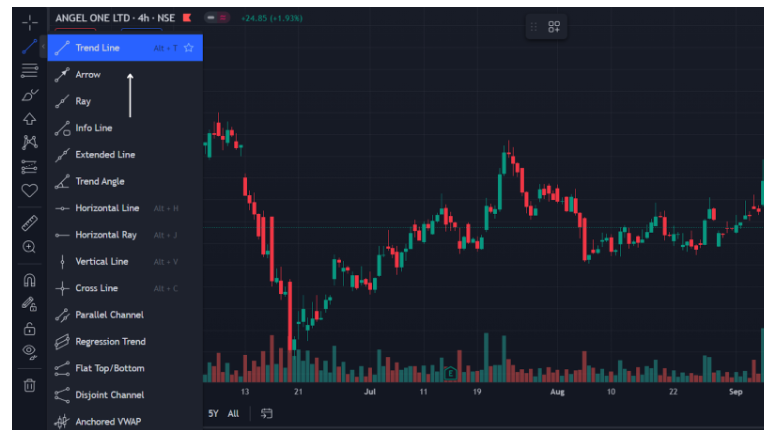The width and height of the screenshot is (776, 439).
Task: Expand the arrow shapes tool group
Action: [x=29, y=118]
